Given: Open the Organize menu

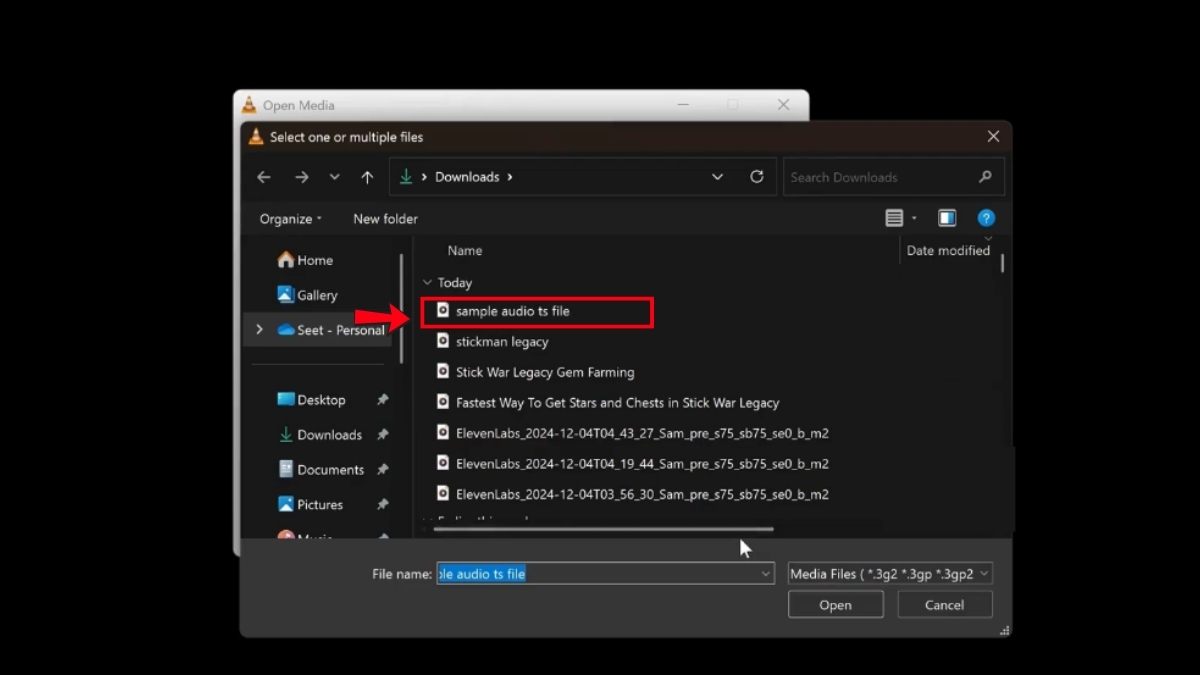Looking at the screenshot, I should tap(291, 219).
